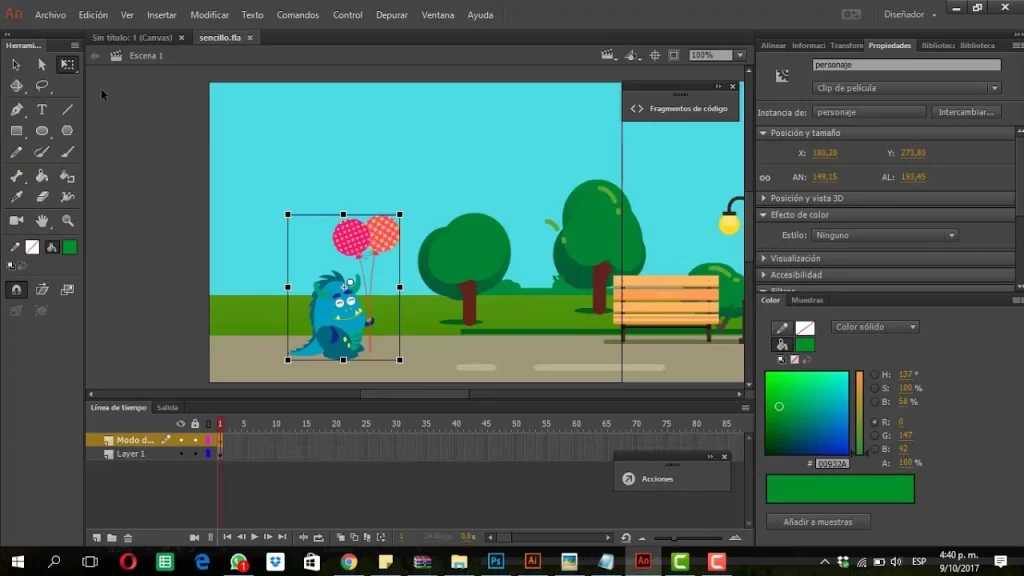Click the Intercambiar button
The width and height of the screenshot is (1024, 576).
coord(966,112)
